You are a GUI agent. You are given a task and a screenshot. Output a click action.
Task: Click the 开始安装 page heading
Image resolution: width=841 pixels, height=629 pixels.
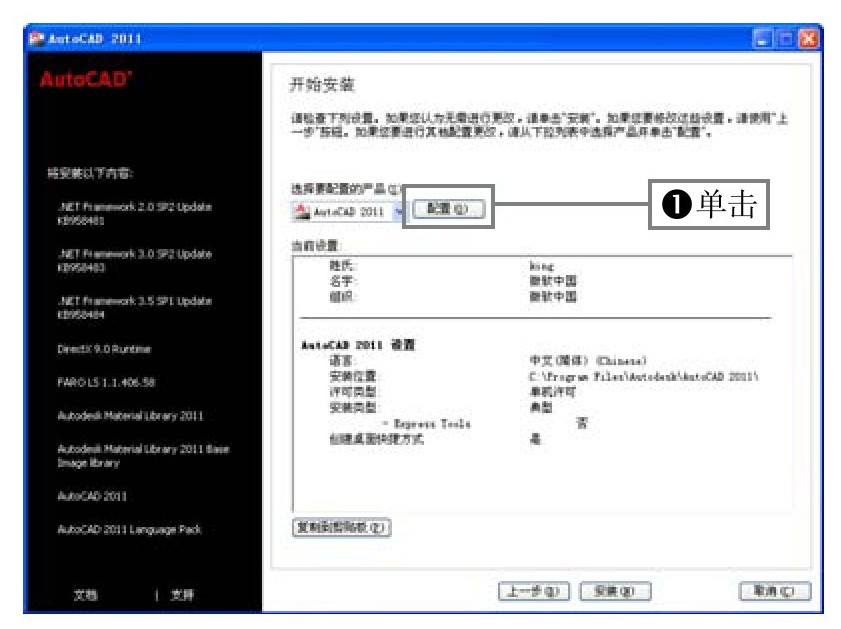click(322, 85)
